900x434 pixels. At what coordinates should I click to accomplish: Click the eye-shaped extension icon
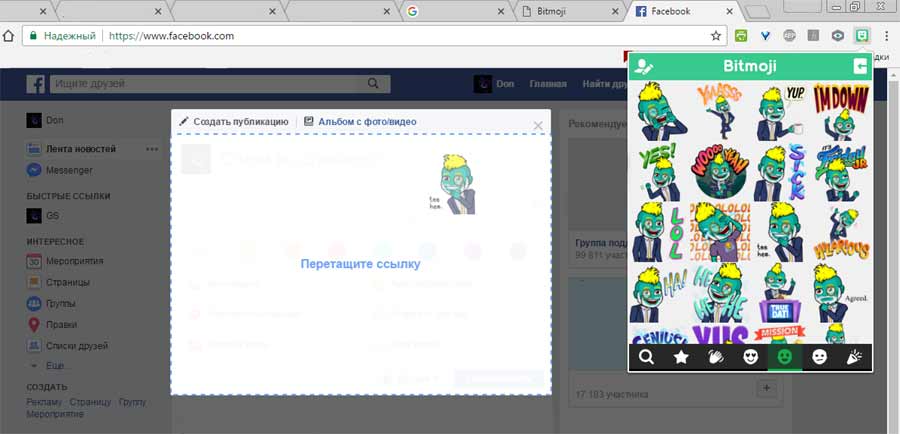(838, 36)
